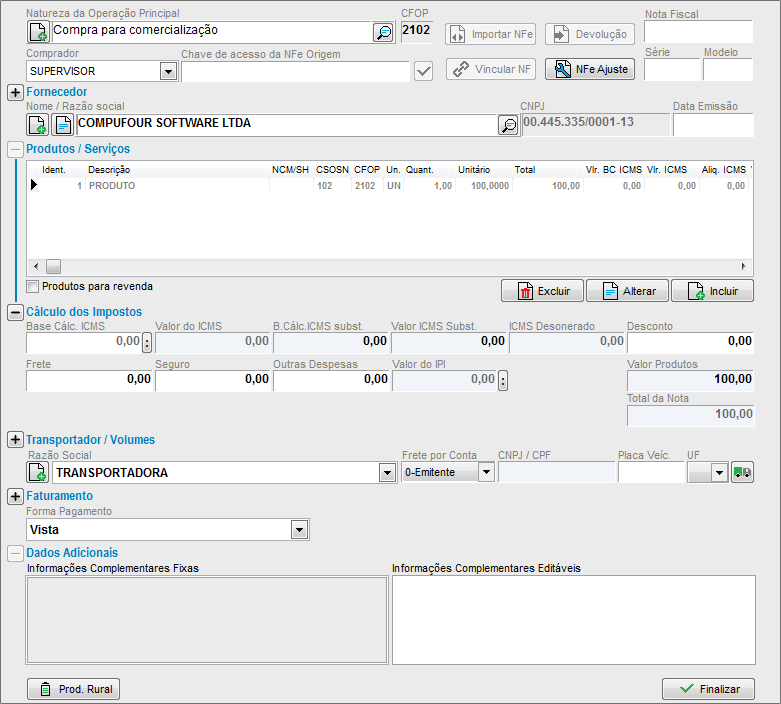Click the Excluir button
The image size is (781, 704).
pos(542,291)
